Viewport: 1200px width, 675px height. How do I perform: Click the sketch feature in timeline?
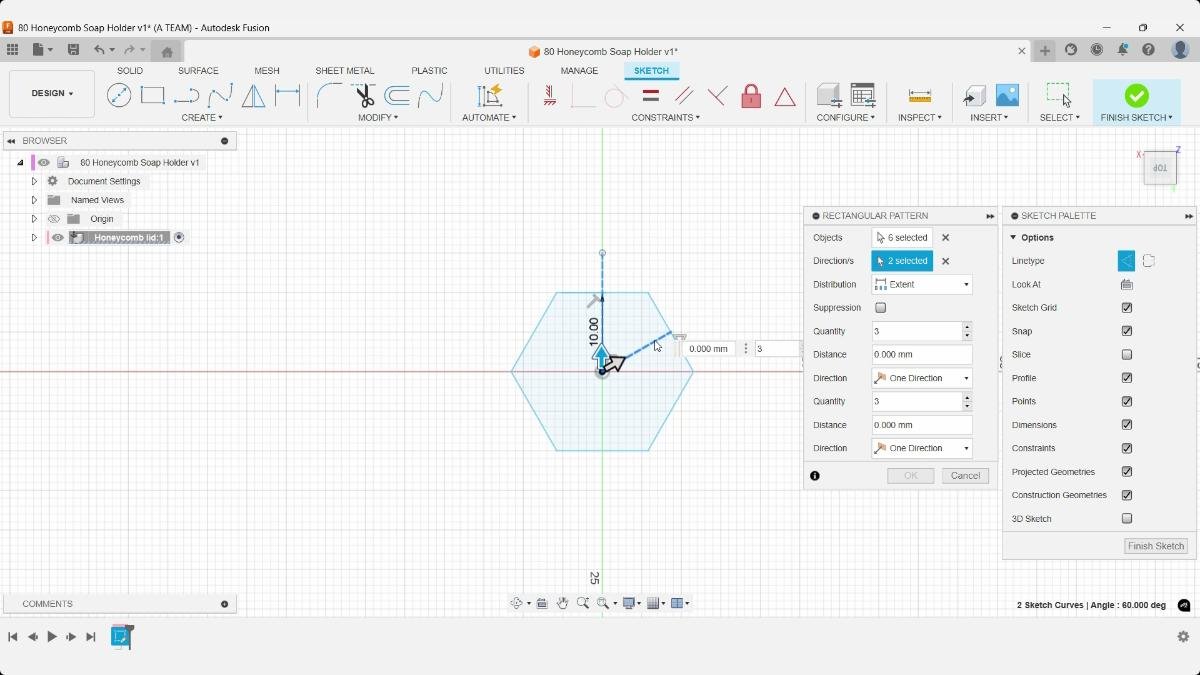coord(121,637)
